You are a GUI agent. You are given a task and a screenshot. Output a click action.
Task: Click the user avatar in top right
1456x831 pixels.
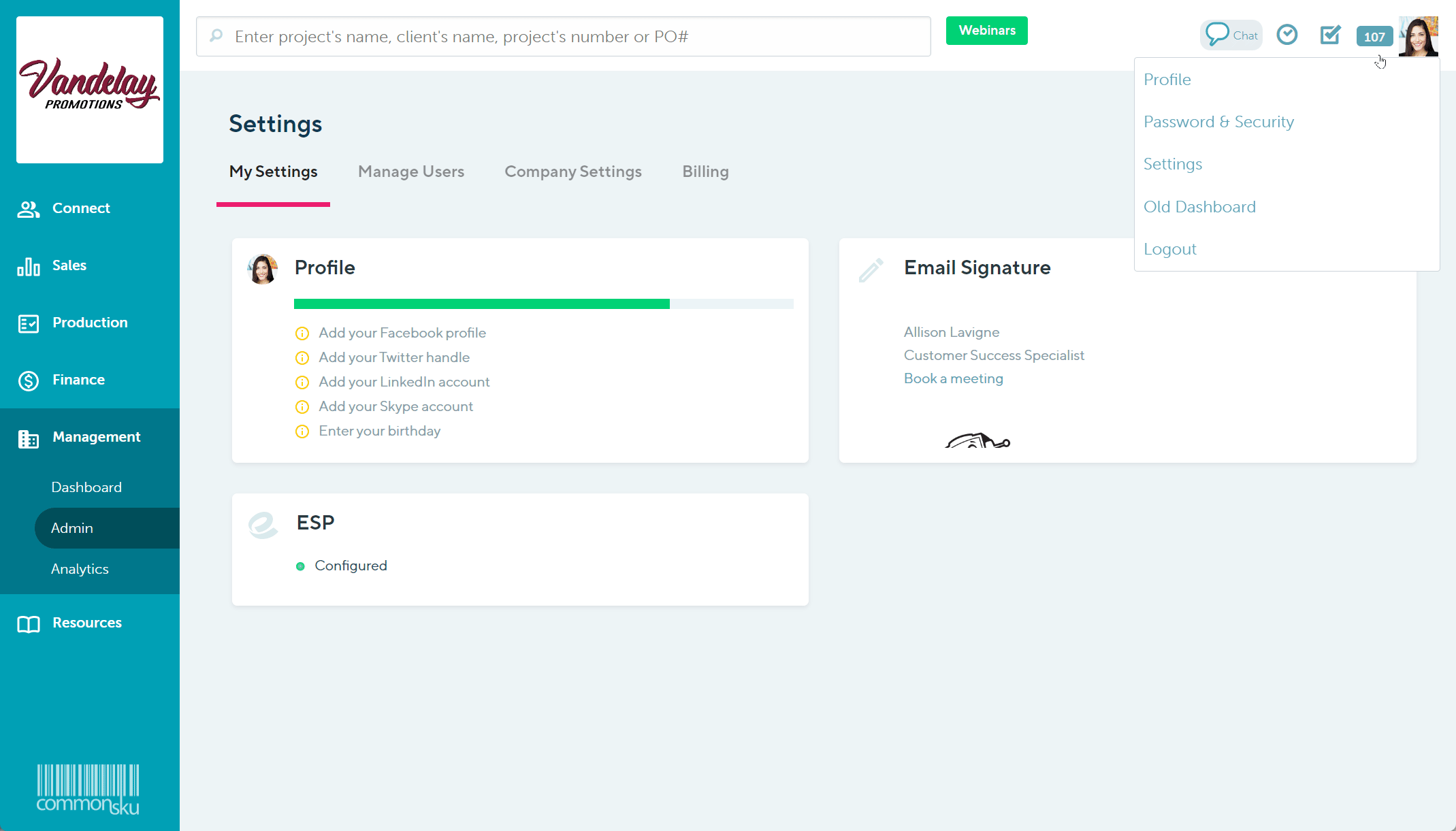pyautogui.click(x=1419, y=36)
